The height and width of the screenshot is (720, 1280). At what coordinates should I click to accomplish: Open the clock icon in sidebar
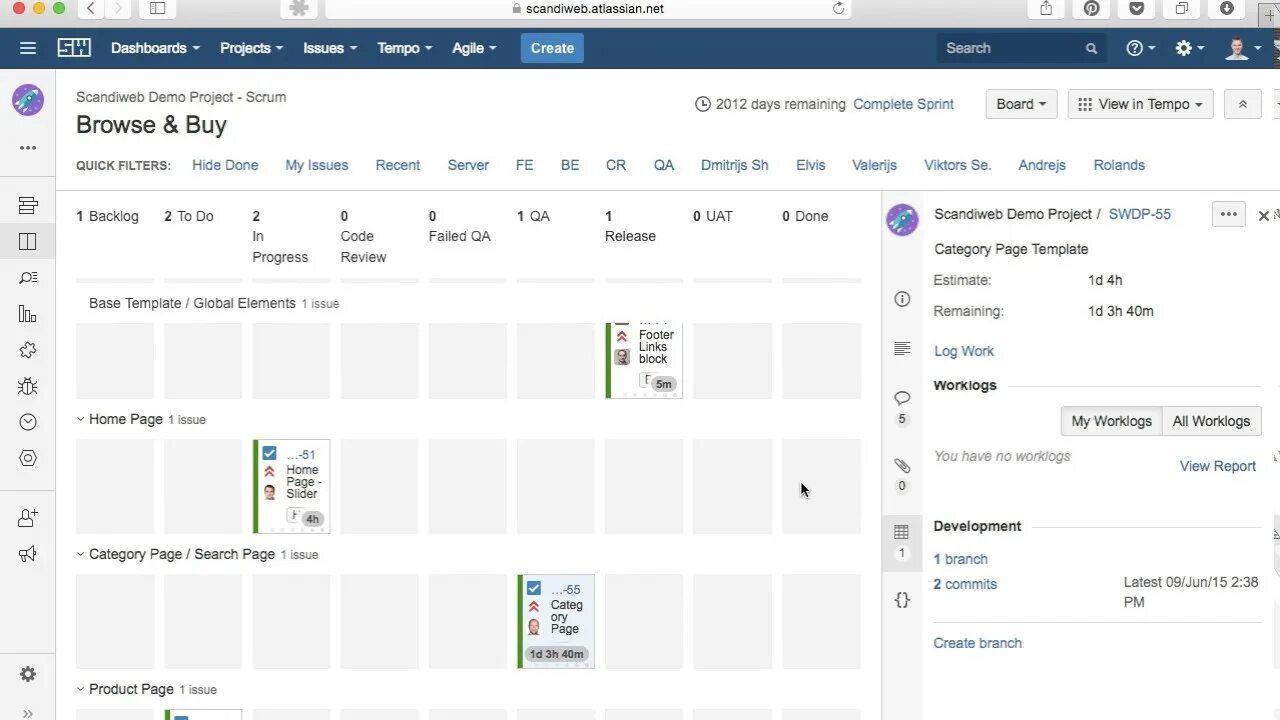pos(28,422)
